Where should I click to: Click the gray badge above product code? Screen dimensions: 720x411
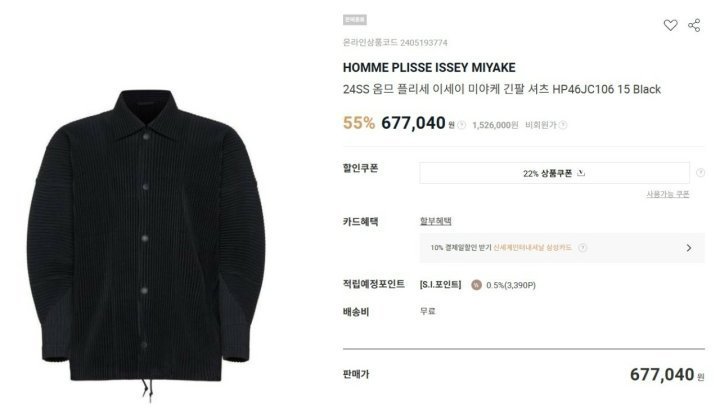(354, 20)
